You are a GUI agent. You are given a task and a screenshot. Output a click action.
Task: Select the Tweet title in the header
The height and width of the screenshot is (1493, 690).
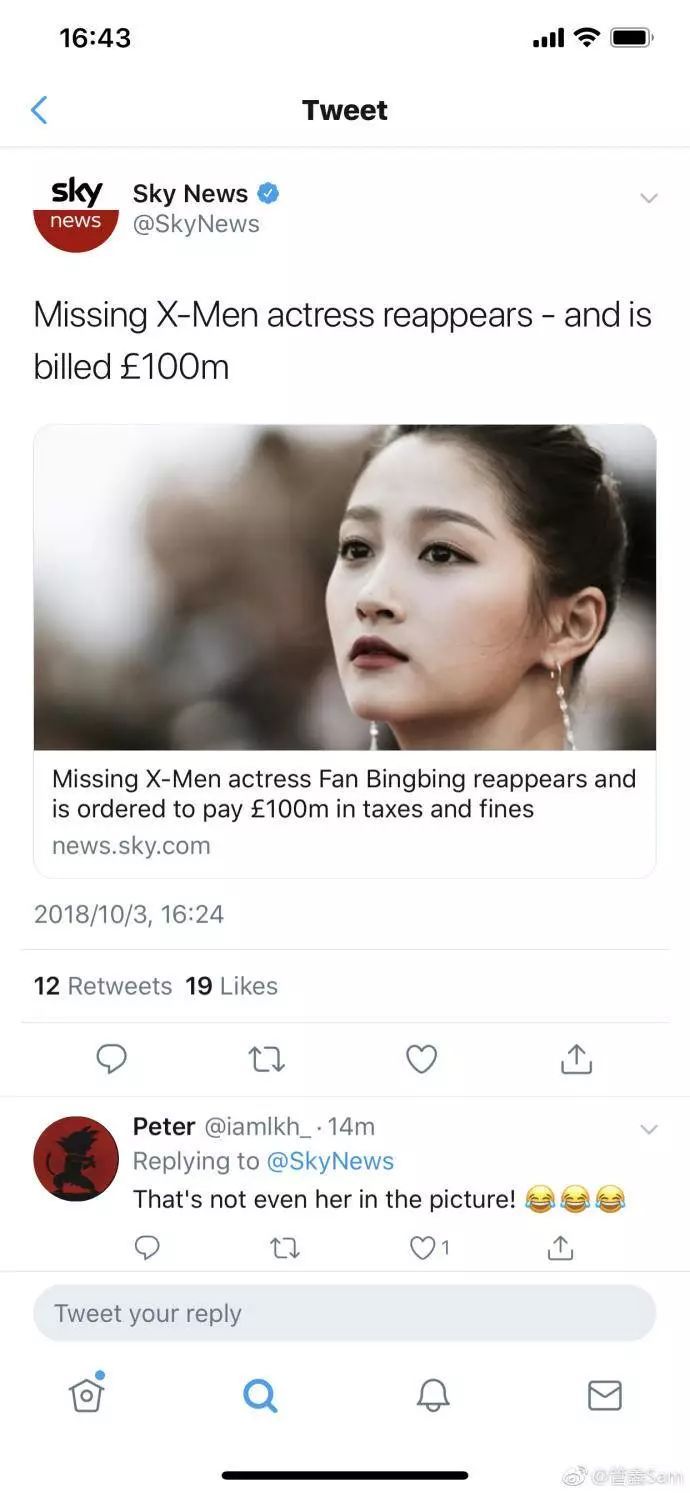pyautogui.click(x=345, y=110)
